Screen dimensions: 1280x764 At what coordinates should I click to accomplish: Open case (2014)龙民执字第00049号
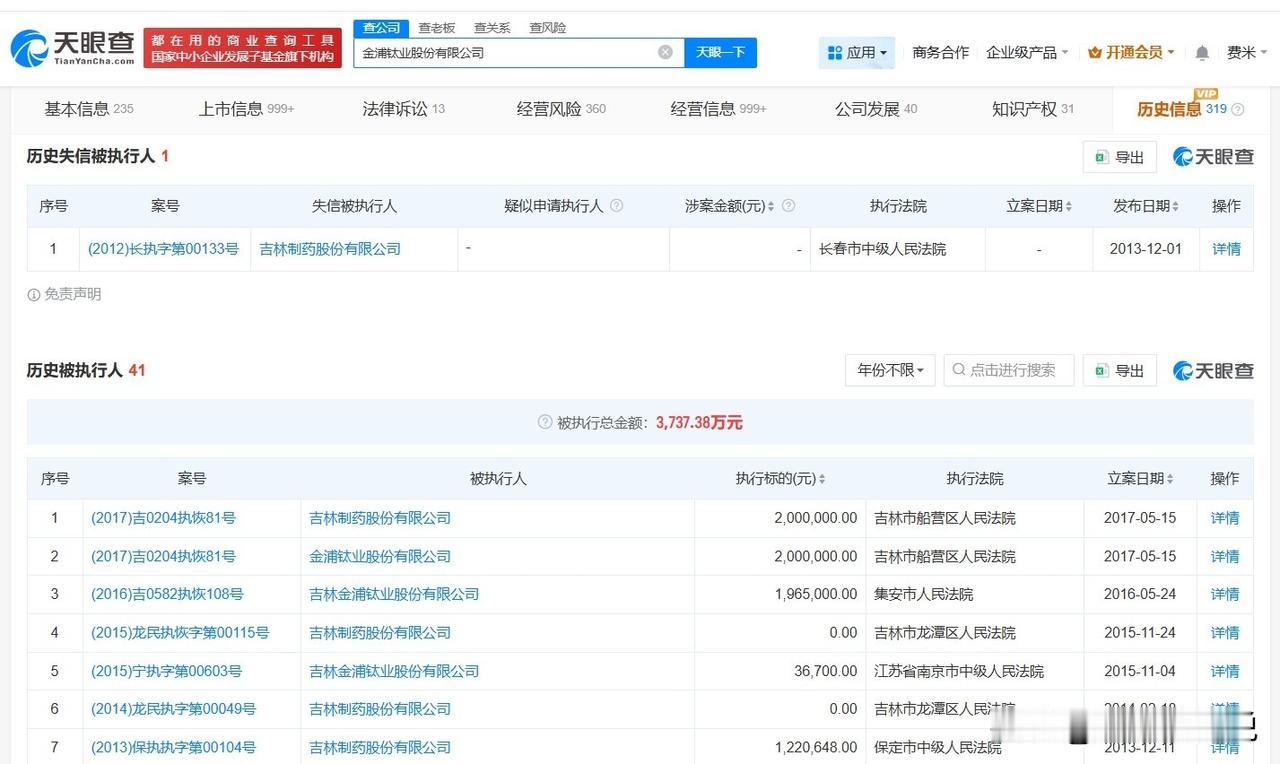(x=173, y=709)
